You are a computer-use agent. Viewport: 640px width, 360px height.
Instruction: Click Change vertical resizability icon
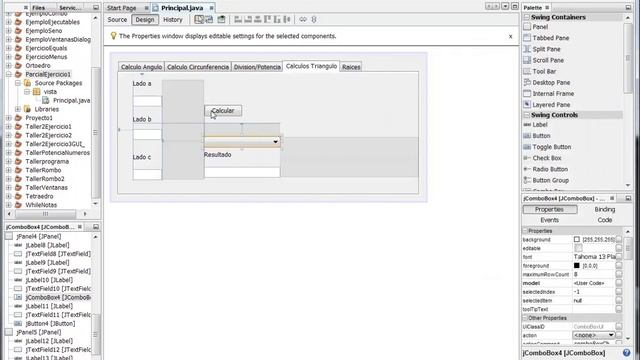pos(314,19)
